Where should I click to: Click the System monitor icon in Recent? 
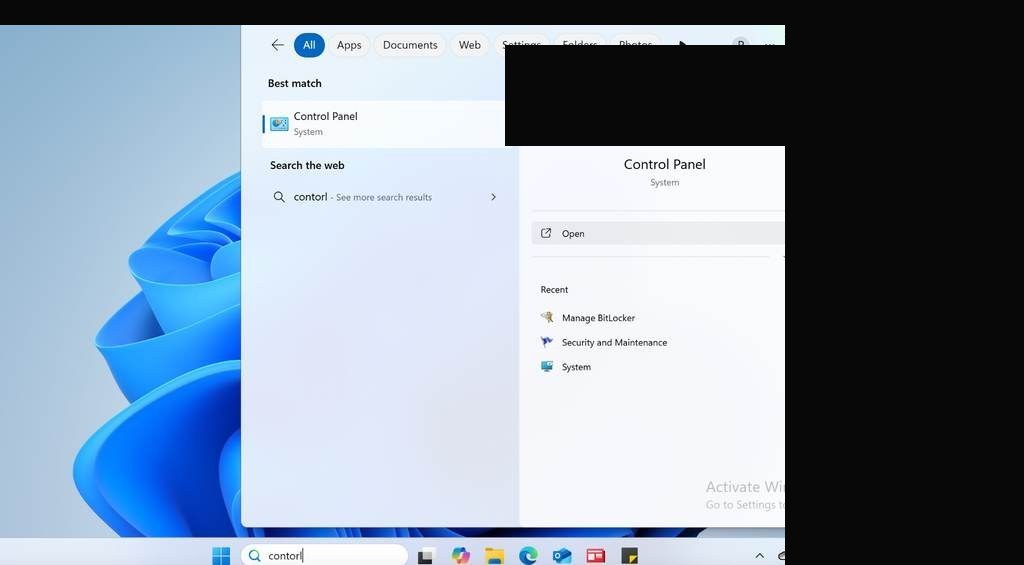pos(547,366)
